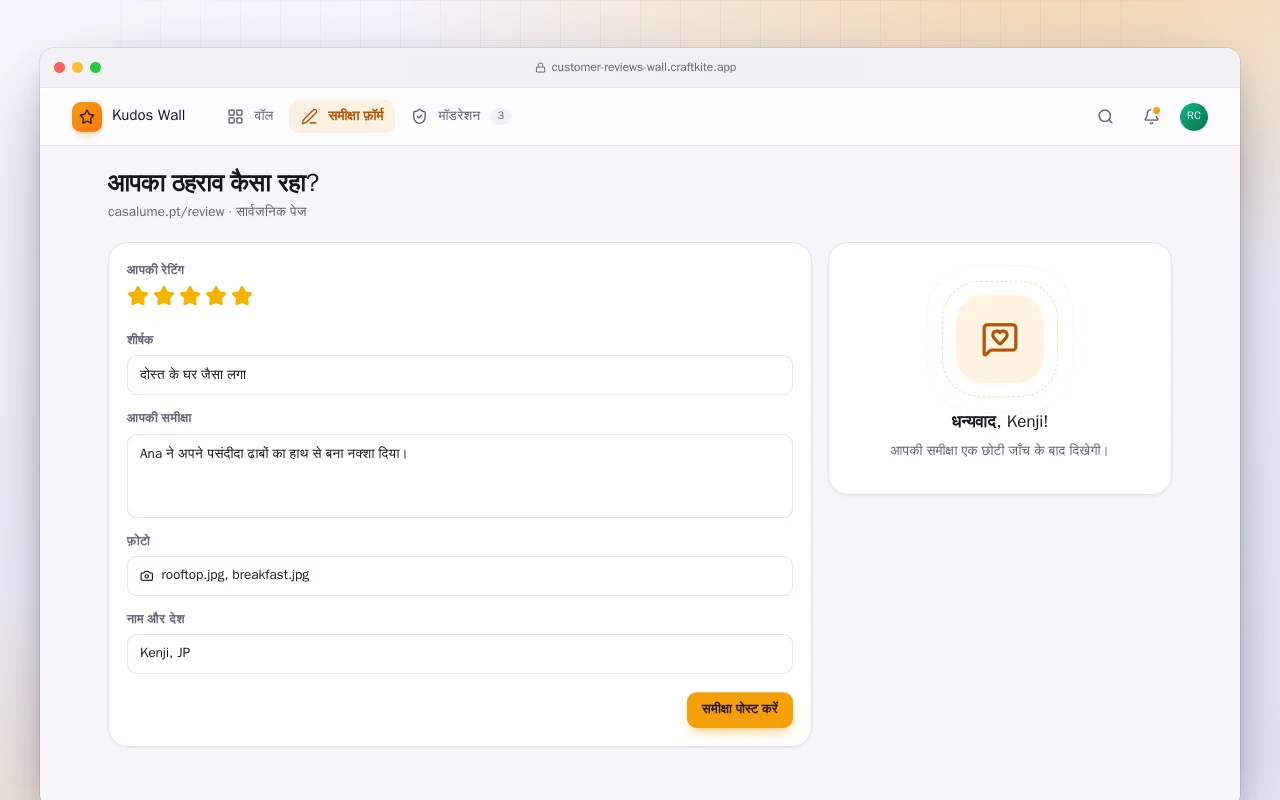The width and height of the screenshot is (1280, 800).
Task: Click the lock icon in address bar
Action: [x=541, y=68]
